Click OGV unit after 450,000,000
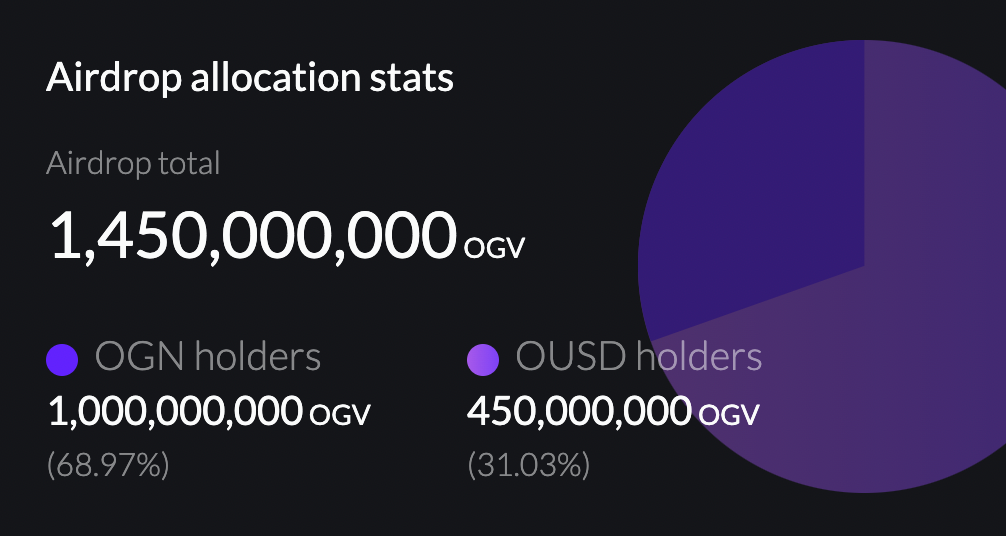This screenshot has width=1006, height=536. [x=729, y=415]
